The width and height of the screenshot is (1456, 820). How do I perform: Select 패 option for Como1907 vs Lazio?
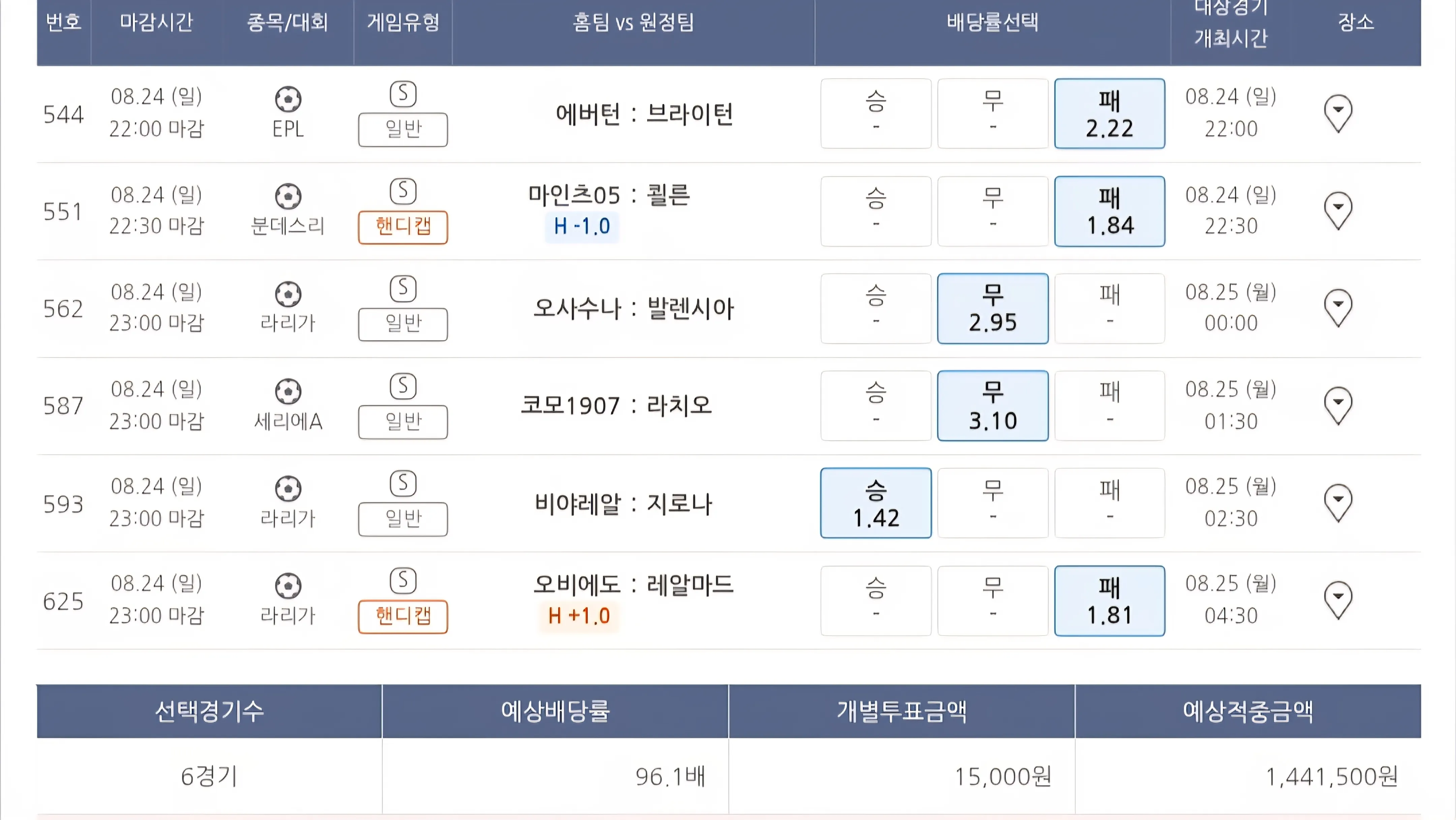(1109, 406)
